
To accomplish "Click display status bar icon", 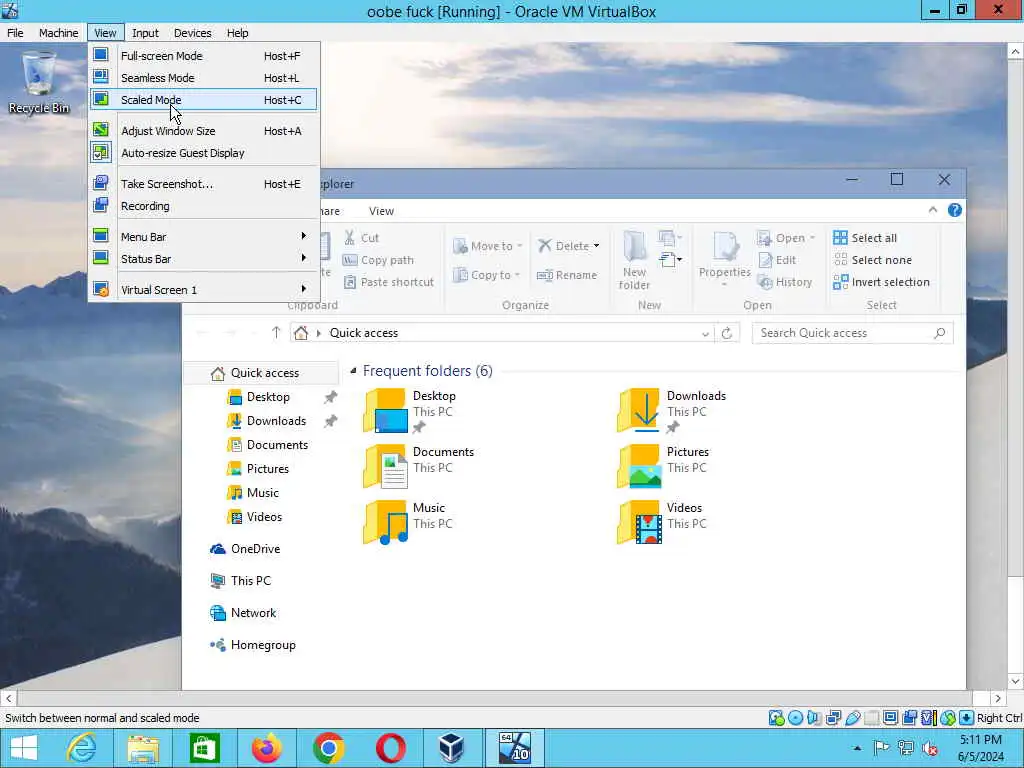I will point(890,718).
